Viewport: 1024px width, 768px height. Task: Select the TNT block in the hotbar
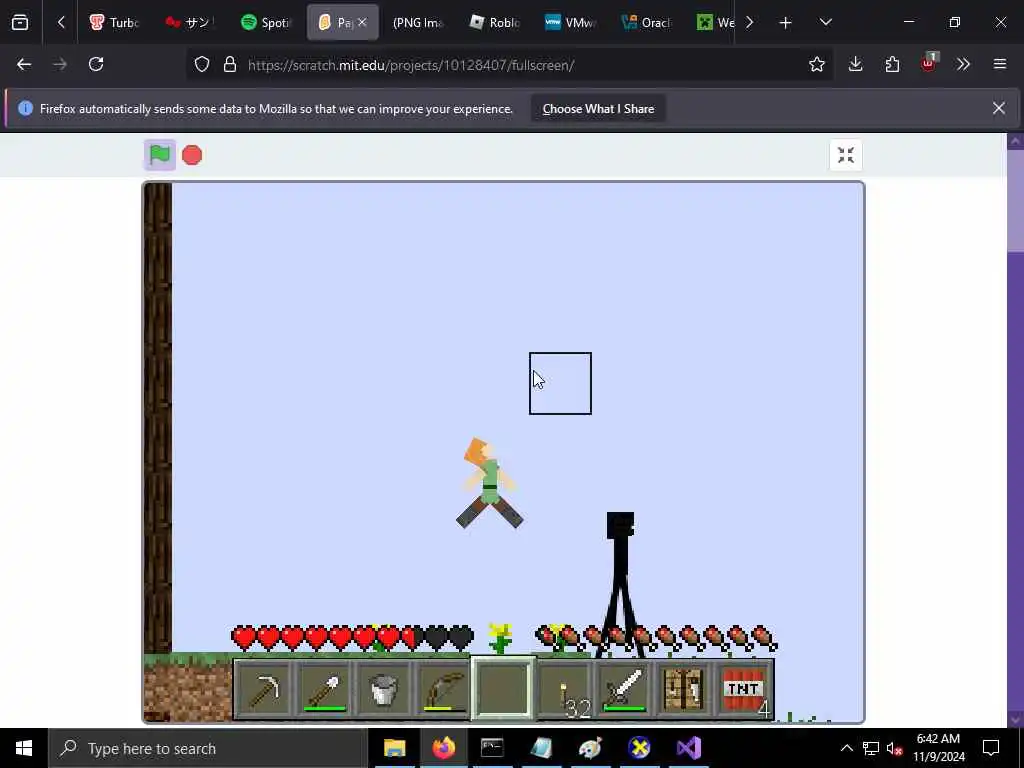tap(744, 689)
